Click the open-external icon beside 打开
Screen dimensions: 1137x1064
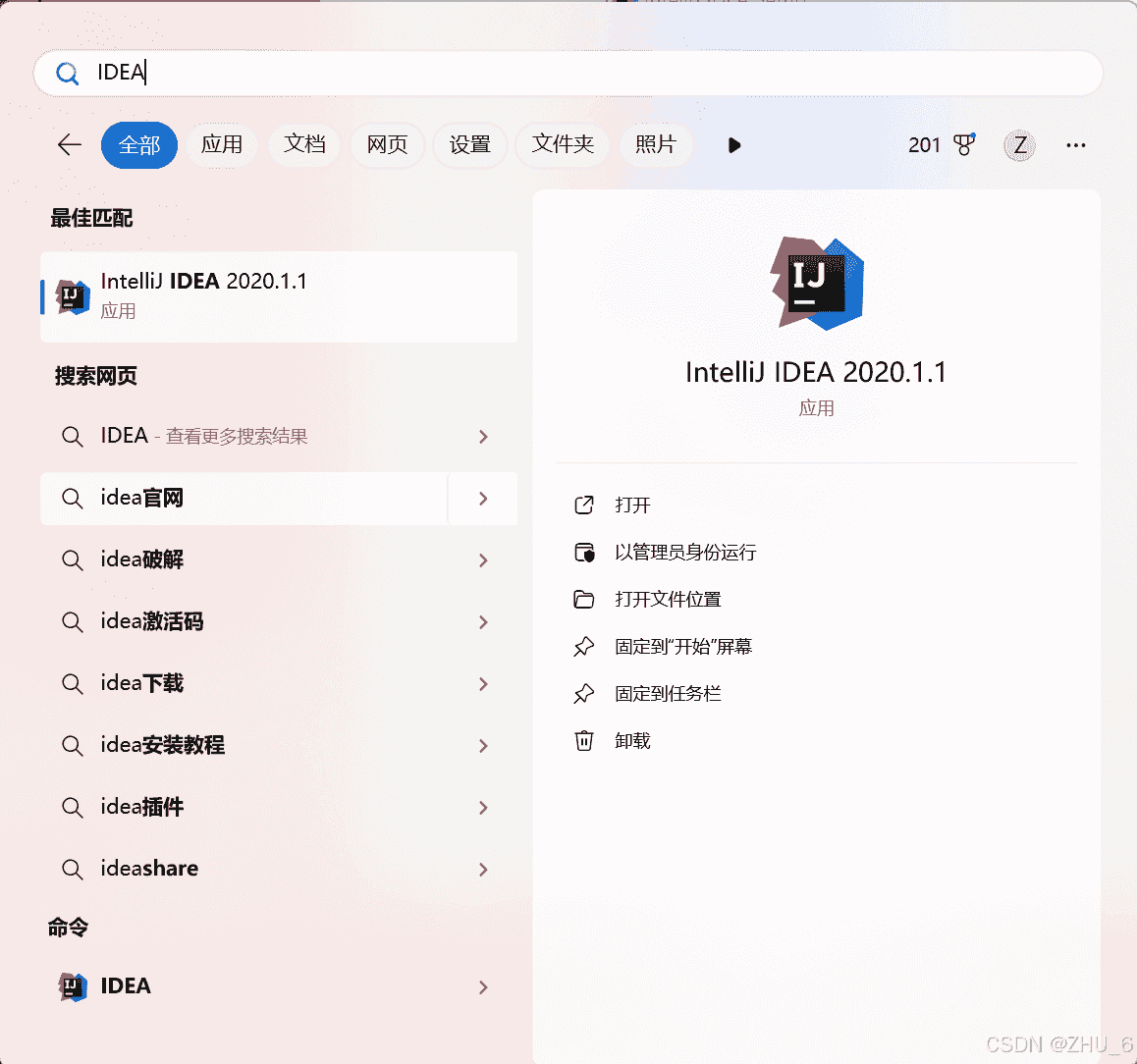(x=584, y=505)
